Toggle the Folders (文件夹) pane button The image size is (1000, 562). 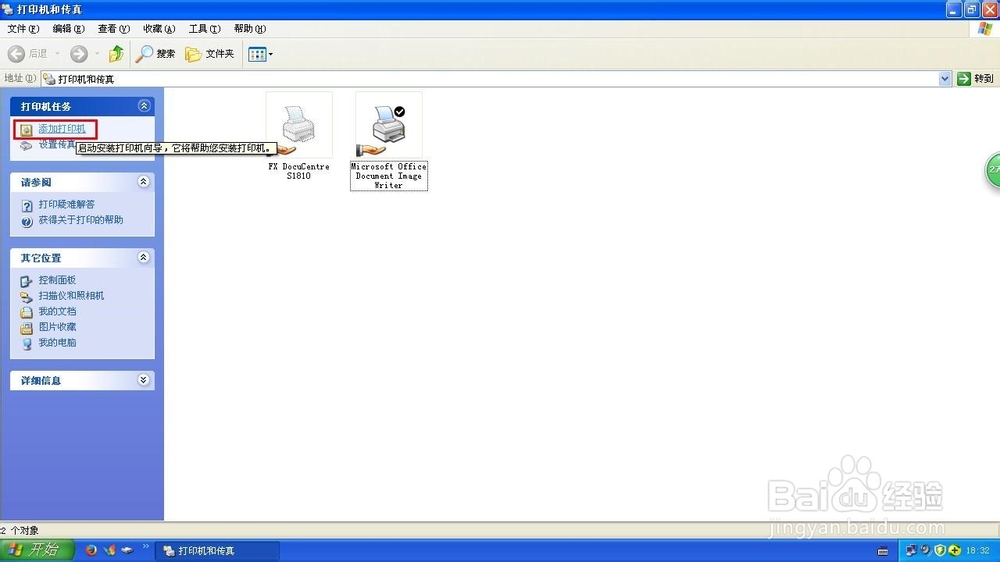(x=209, y=54)
